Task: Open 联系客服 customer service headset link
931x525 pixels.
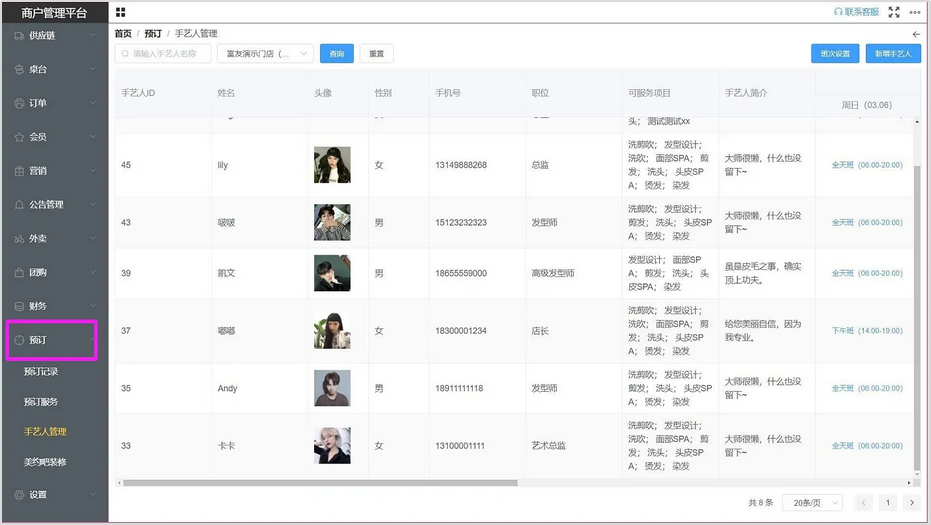Action: [x=856, y=12]
